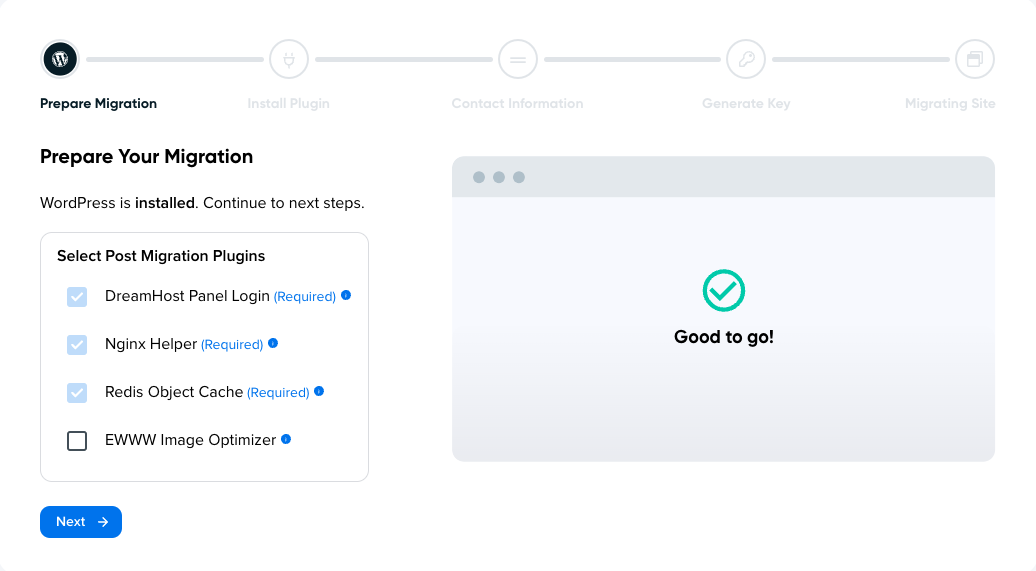Click the green Good to go checkmark
Image resolution: width=1036 pixels, height=571 pixels.
point(723,290)
